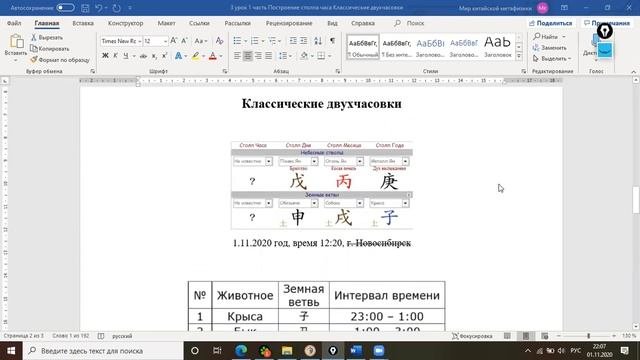Viewport: 640px width, 360px height.
Task: Open Quick Access Toolbar customization
Action: coord(130,8)
